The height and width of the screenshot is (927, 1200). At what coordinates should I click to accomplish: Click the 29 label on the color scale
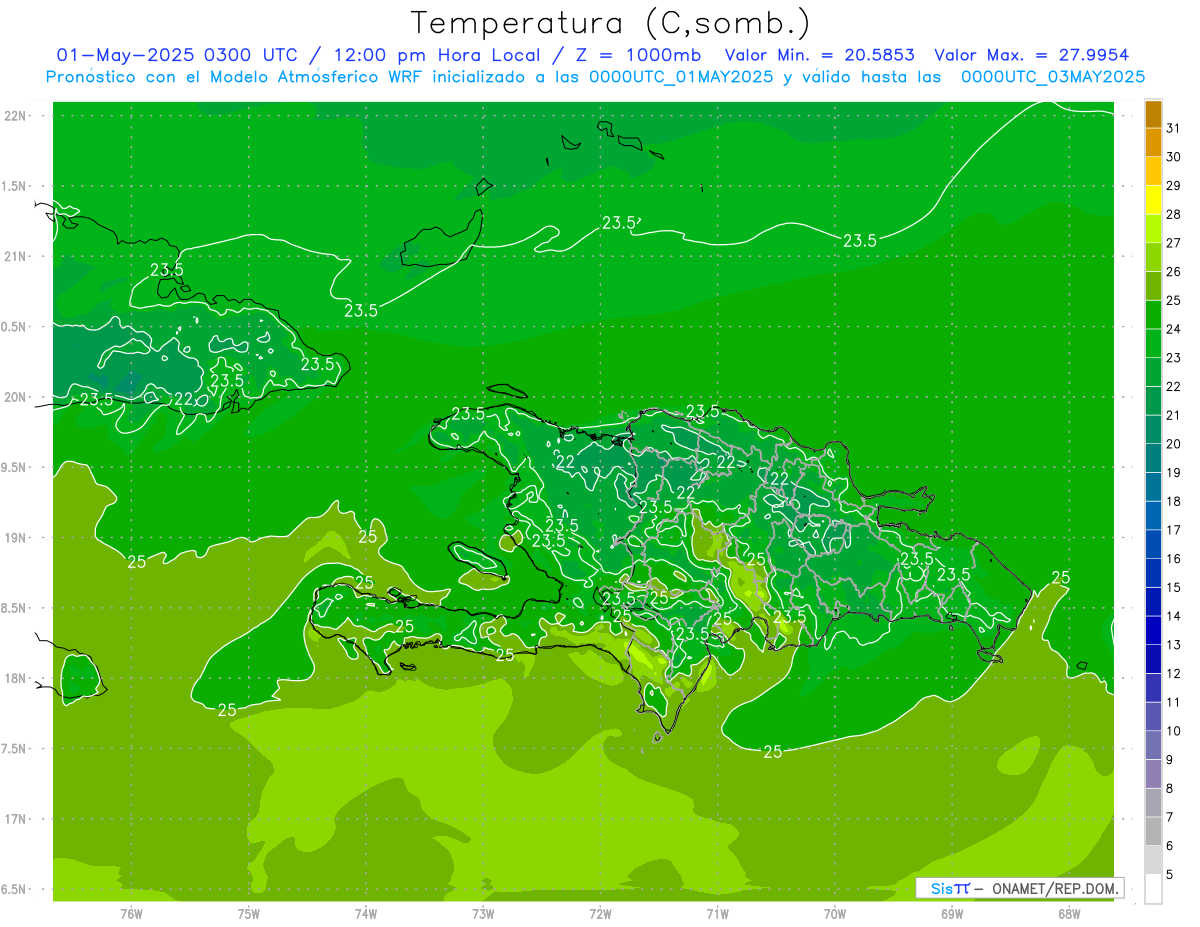pyautogui.click(x=1173, y=186)
